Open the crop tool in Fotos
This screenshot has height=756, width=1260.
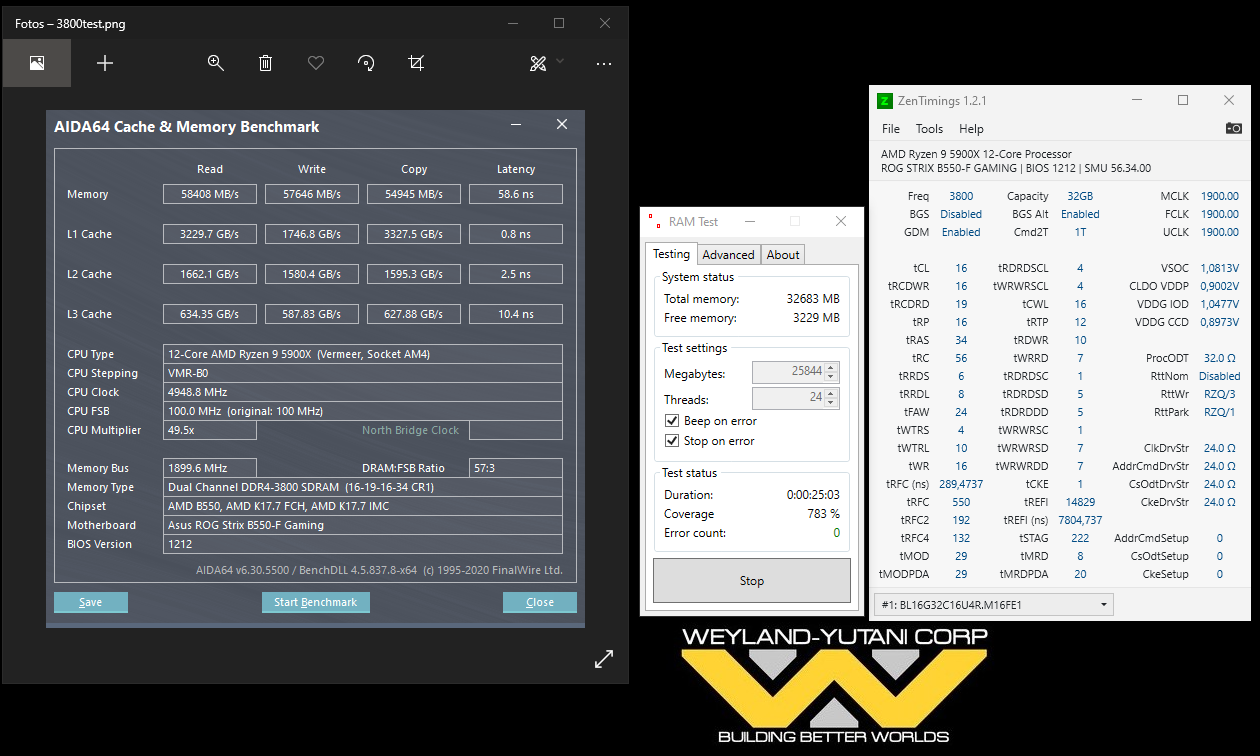(x=416, y=62)
